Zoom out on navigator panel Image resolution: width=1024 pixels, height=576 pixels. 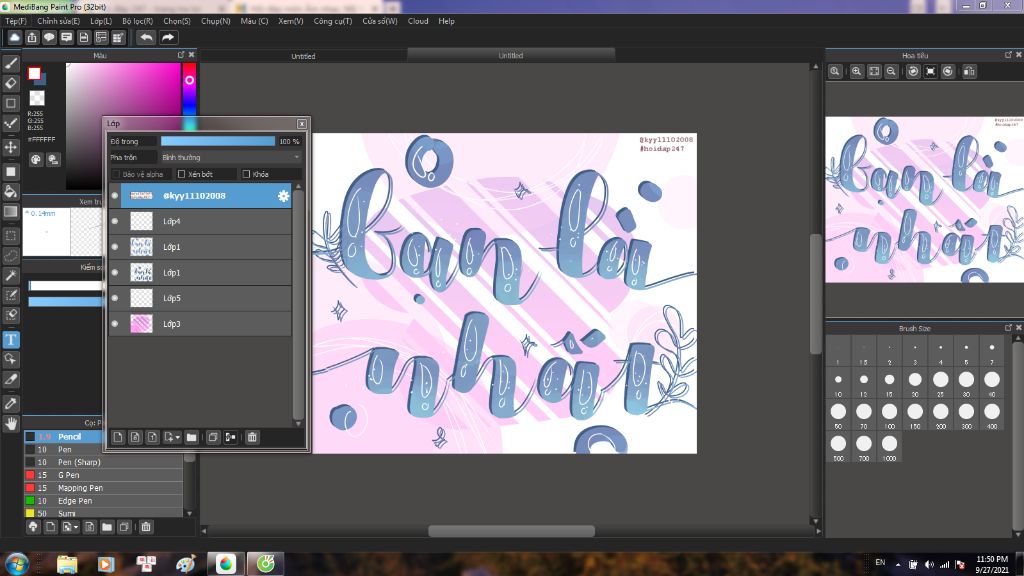pyautogui.click(x=891, y=71)
